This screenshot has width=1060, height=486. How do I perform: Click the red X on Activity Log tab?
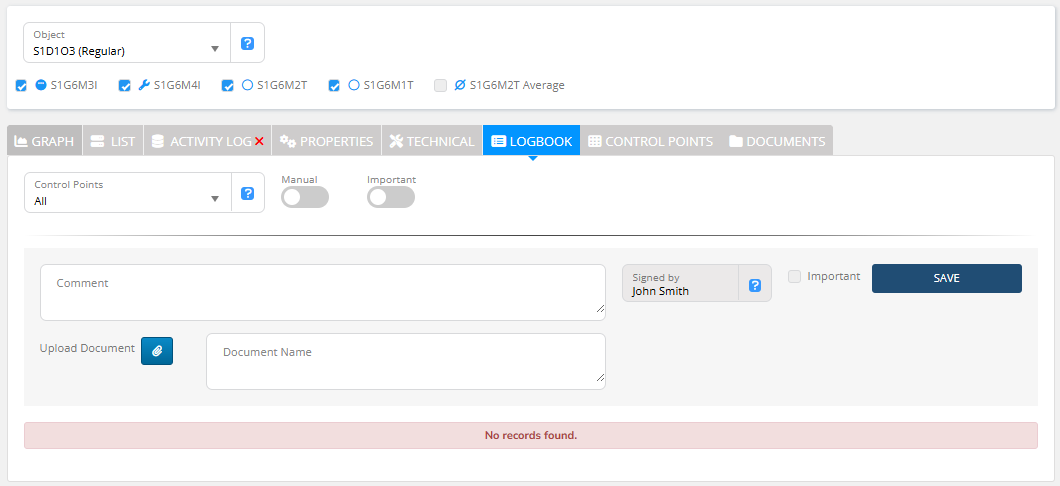259,142
